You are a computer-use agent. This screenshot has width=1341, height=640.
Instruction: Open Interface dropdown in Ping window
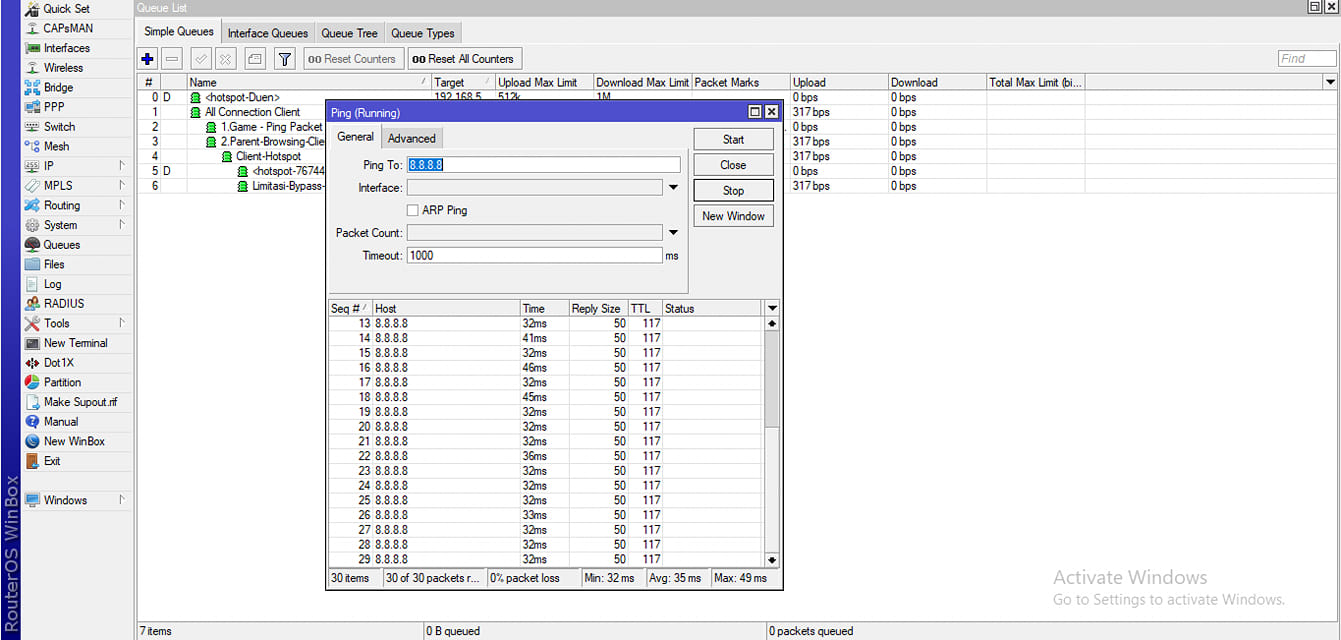click(x=673, y=187)
